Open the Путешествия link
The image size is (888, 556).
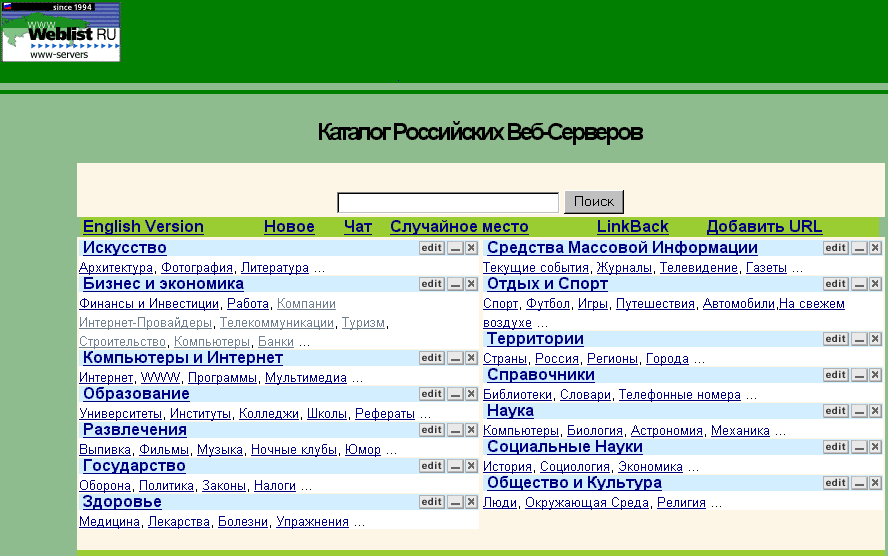click(655, 304)
